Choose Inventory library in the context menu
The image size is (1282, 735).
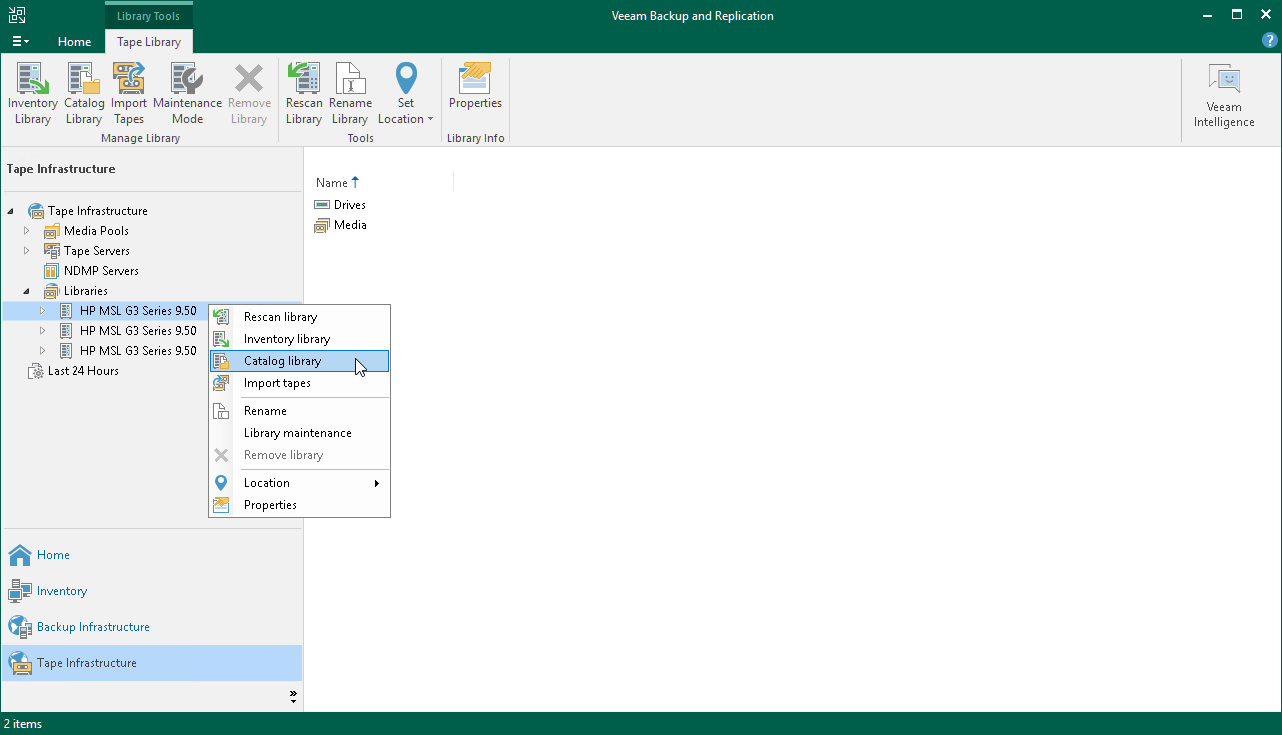299,339
